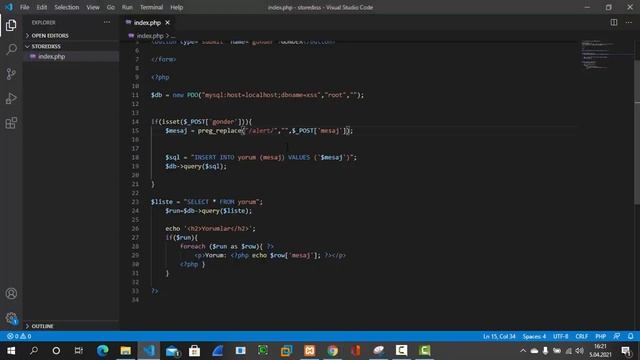
Task: Click index.php in the breadcrumb
Action: pyautogui.click(x=149, y=36)
